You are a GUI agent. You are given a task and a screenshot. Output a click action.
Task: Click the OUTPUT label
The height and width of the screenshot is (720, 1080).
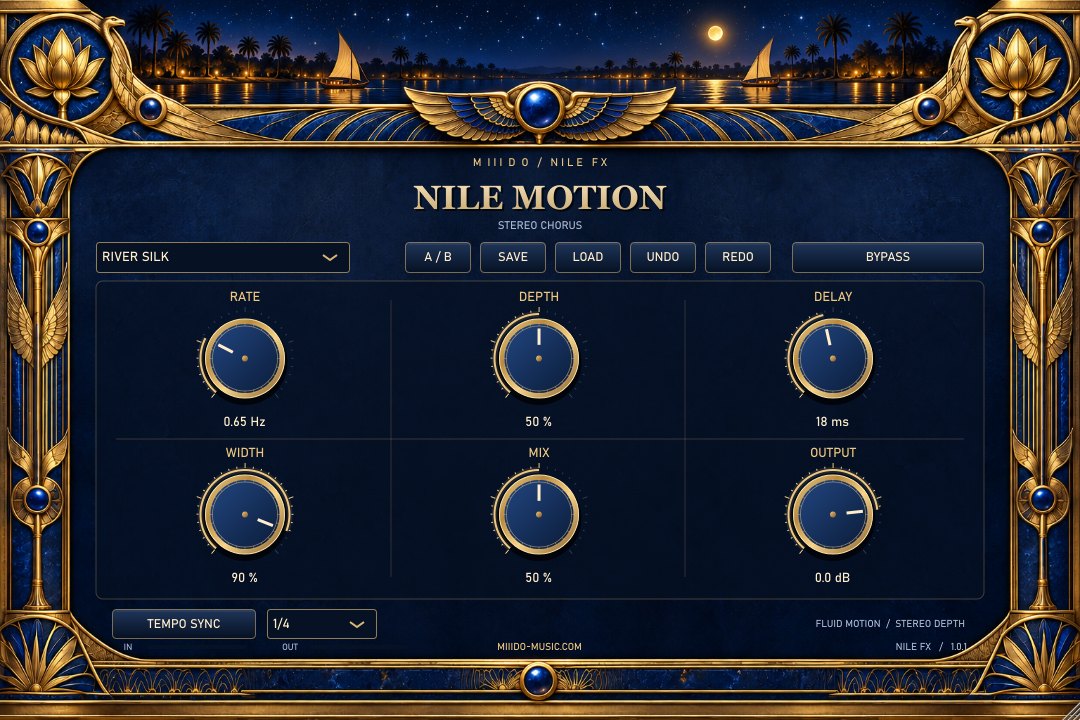tap(833, 453)
